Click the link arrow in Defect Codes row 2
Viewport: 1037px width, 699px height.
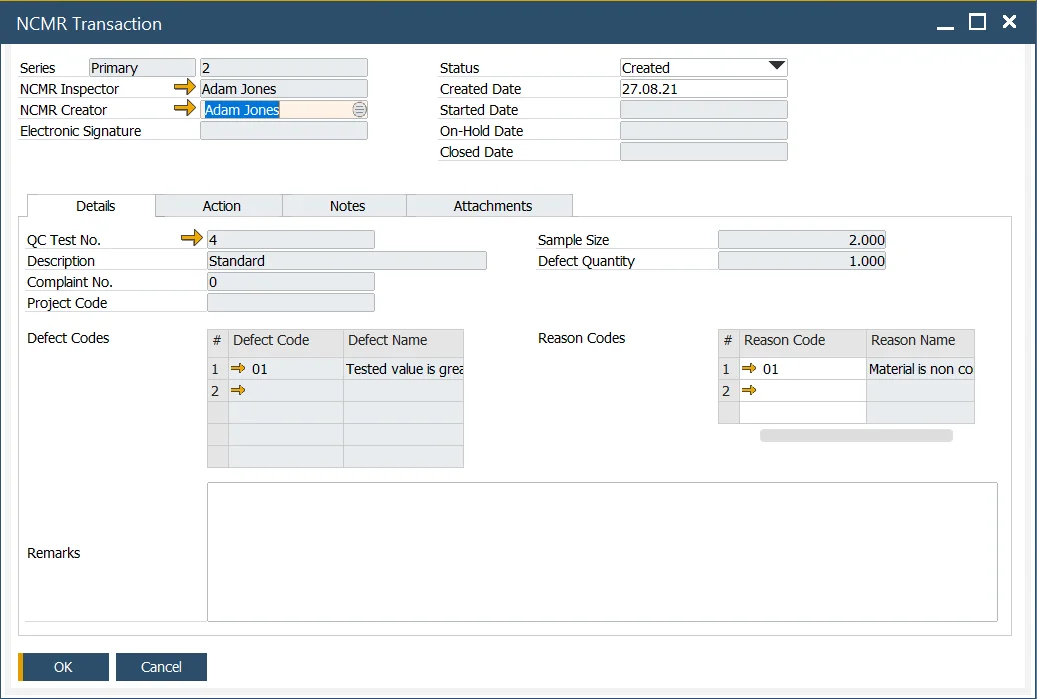tap(238, 391)
